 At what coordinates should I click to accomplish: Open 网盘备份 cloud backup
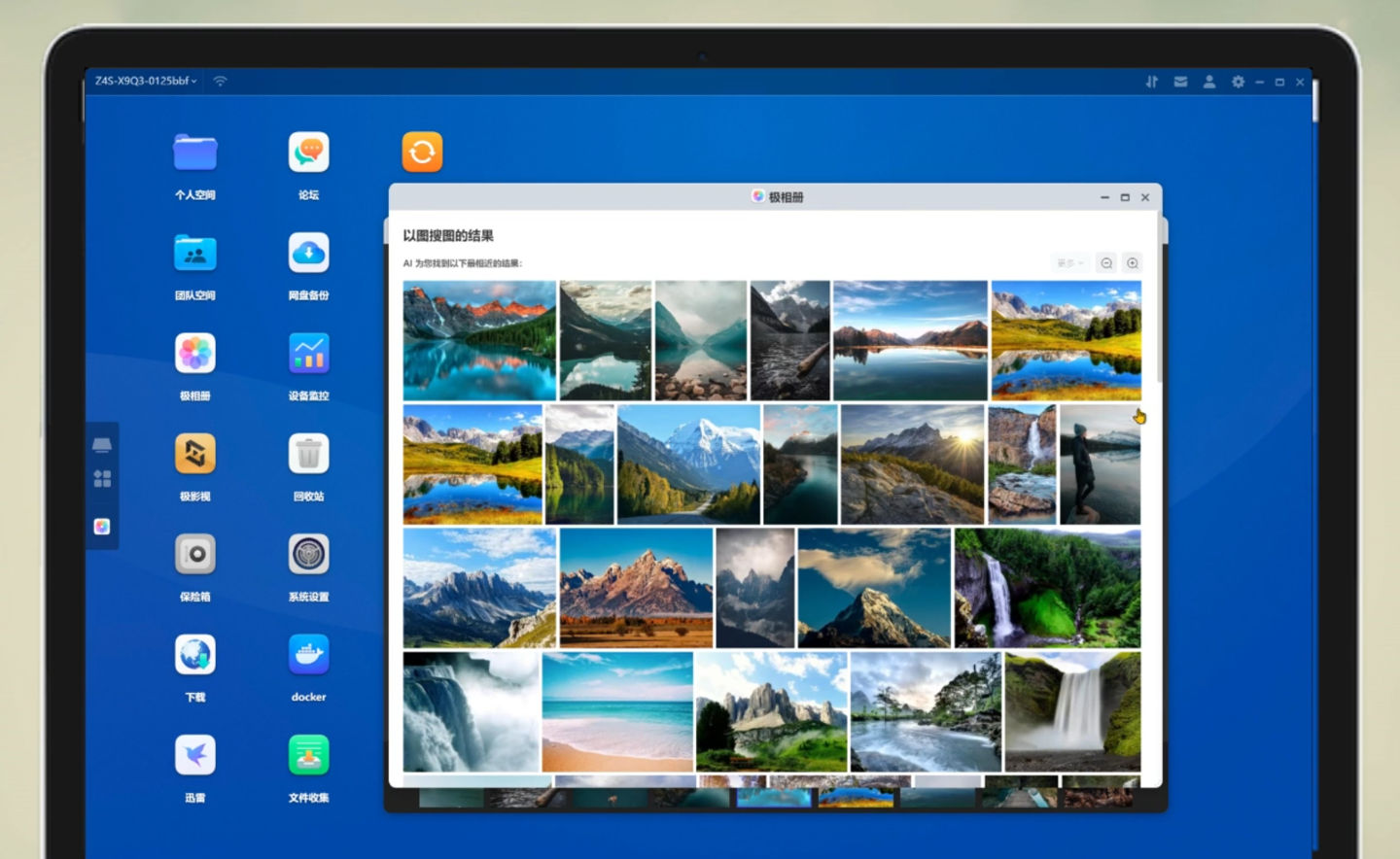coord(308,254)
